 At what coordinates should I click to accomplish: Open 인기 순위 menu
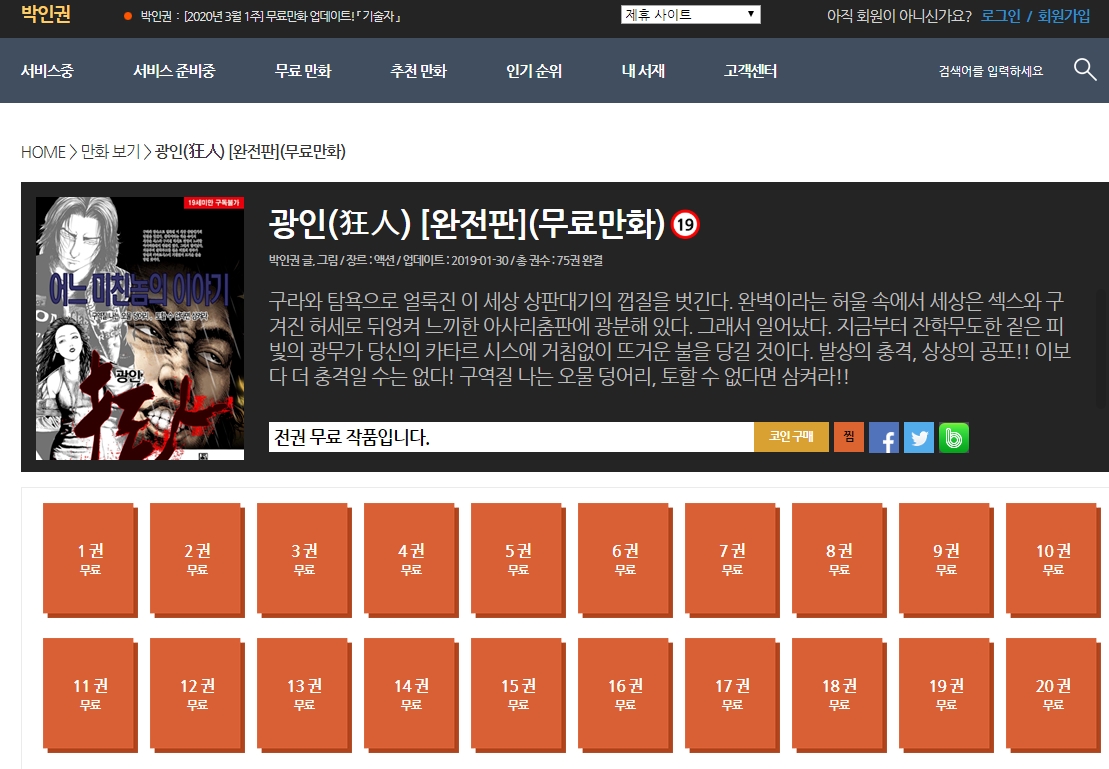click(533, 71)
